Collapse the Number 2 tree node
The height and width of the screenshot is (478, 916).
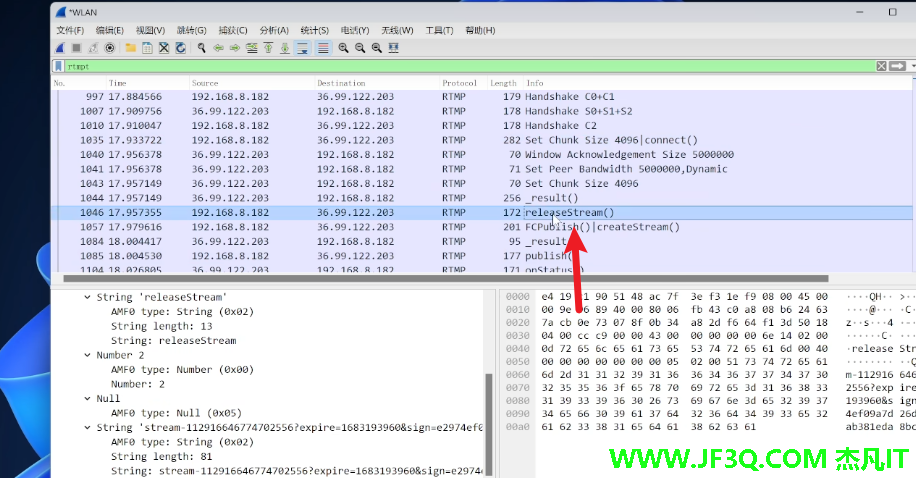pos(87,355)
